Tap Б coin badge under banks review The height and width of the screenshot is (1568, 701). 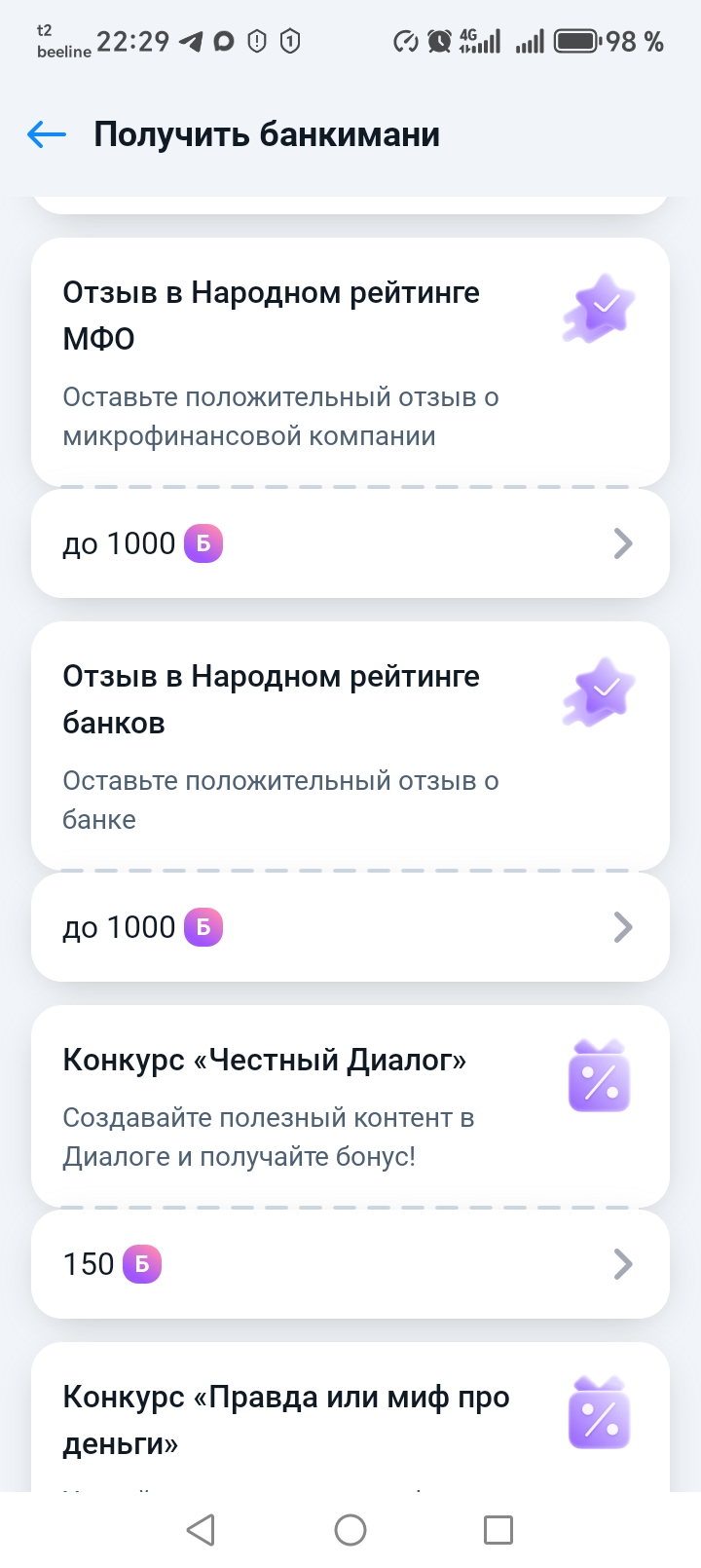tap(203, 927)
